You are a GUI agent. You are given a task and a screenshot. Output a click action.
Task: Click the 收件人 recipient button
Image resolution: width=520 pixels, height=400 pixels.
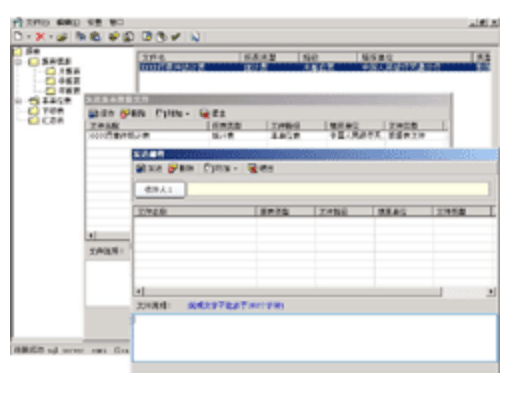coord(160,190)
